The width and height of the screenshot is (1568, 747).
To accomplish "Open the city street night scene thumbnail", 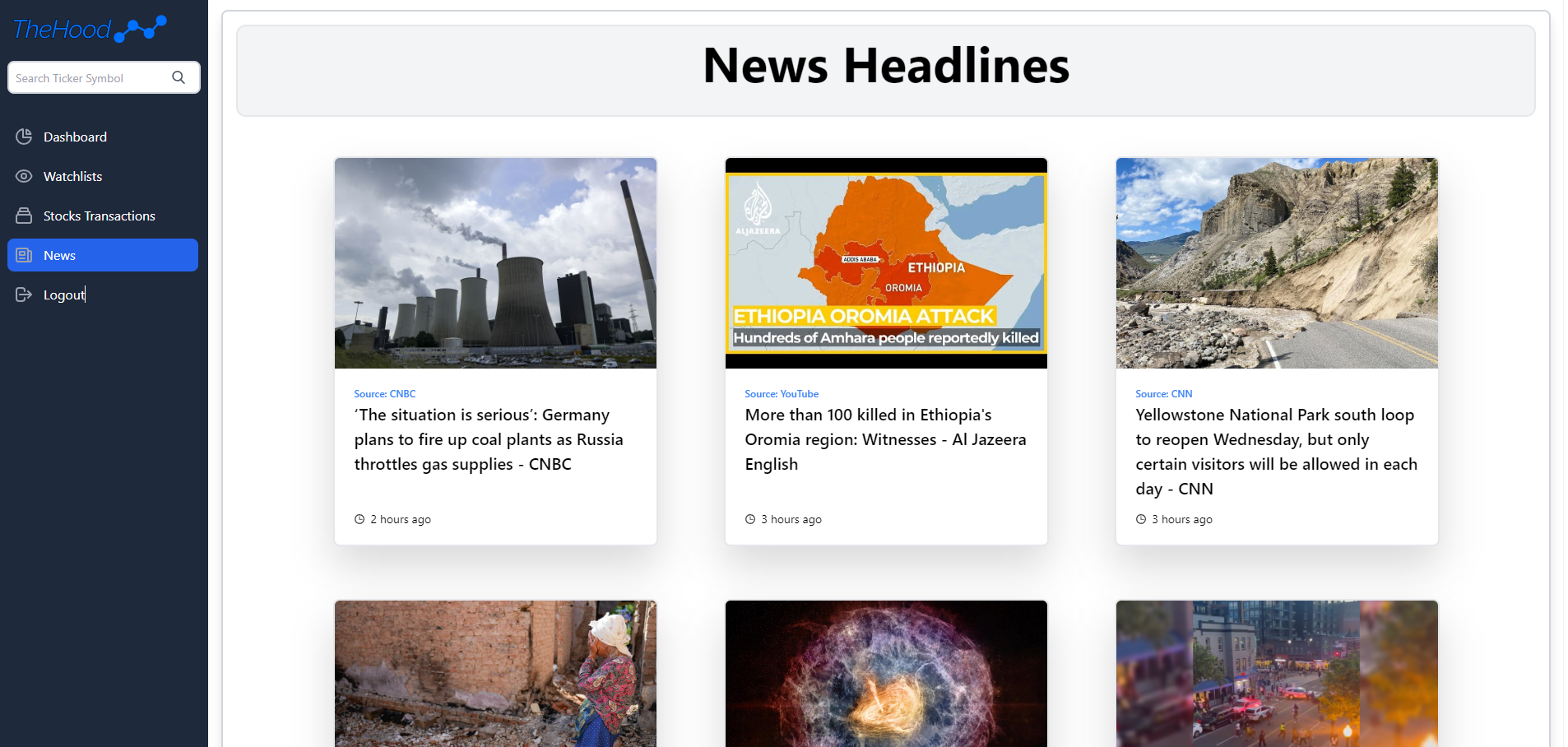I will point(1277,674).
